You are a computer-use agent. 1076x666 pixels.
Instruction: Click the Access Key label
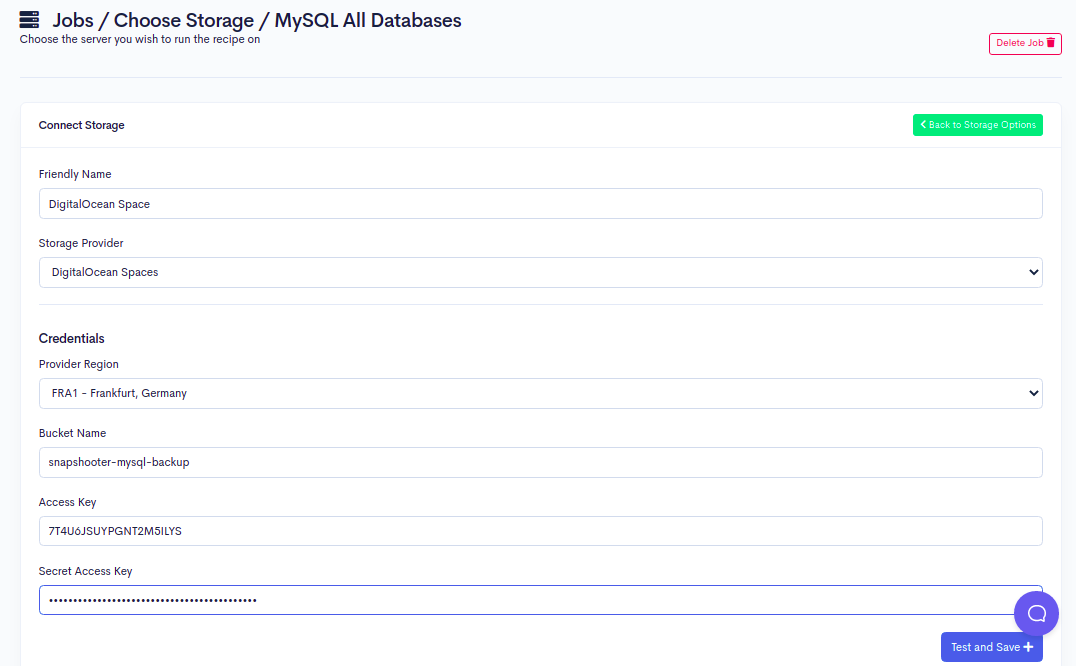tap(67, 502)
